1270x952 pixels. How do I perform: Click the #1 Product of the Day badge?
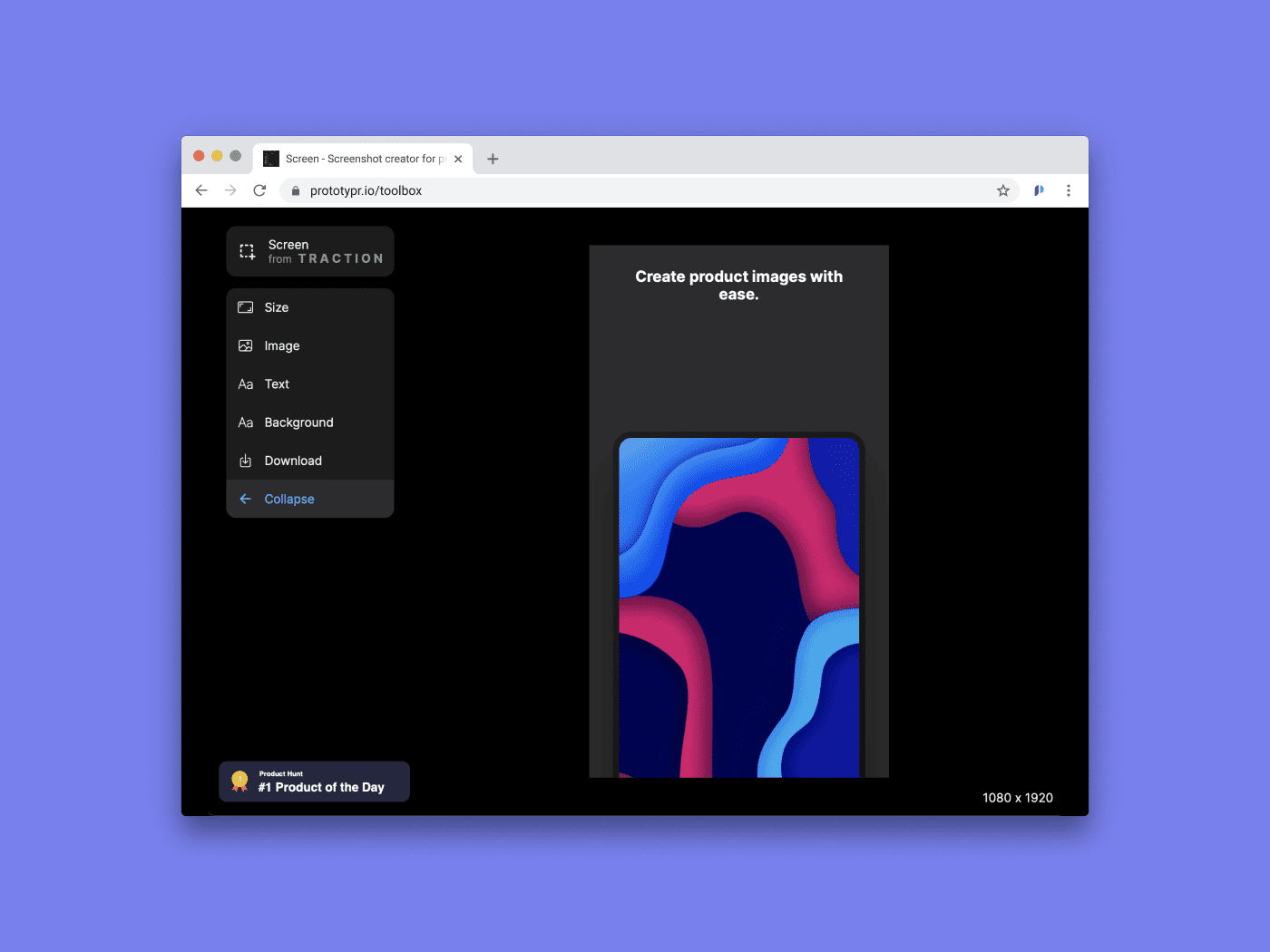(x=314, y=781)
